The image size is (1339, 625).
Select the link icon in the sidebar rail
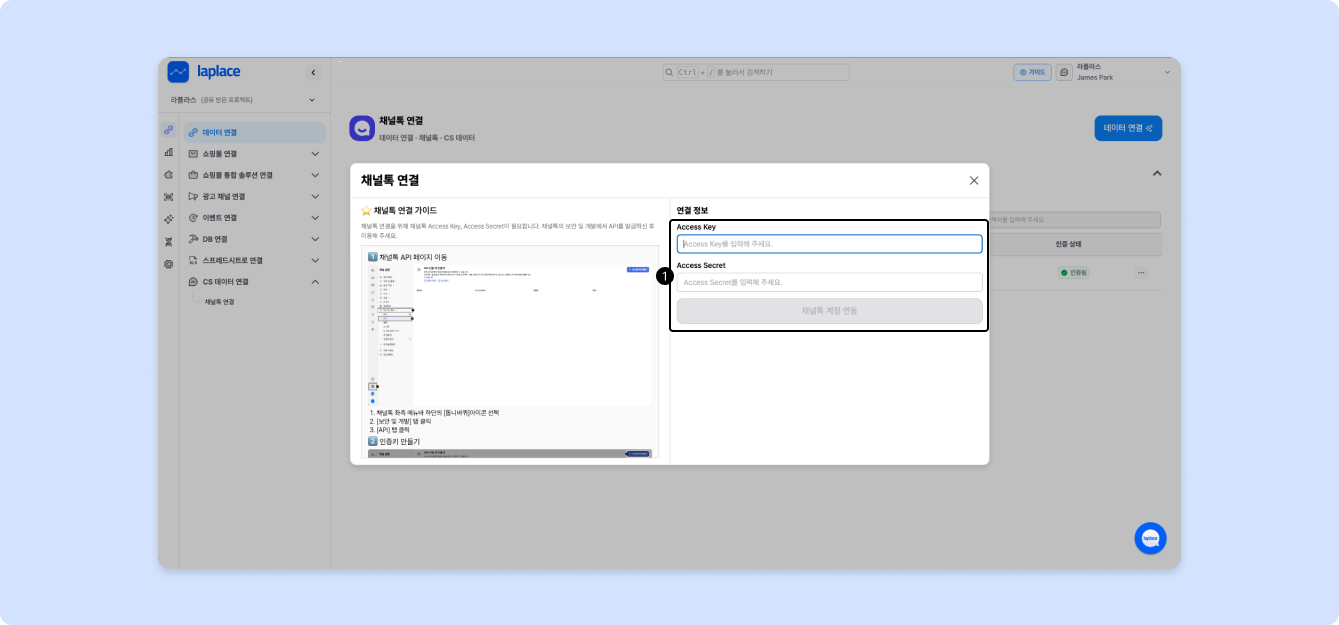[169, 131]
